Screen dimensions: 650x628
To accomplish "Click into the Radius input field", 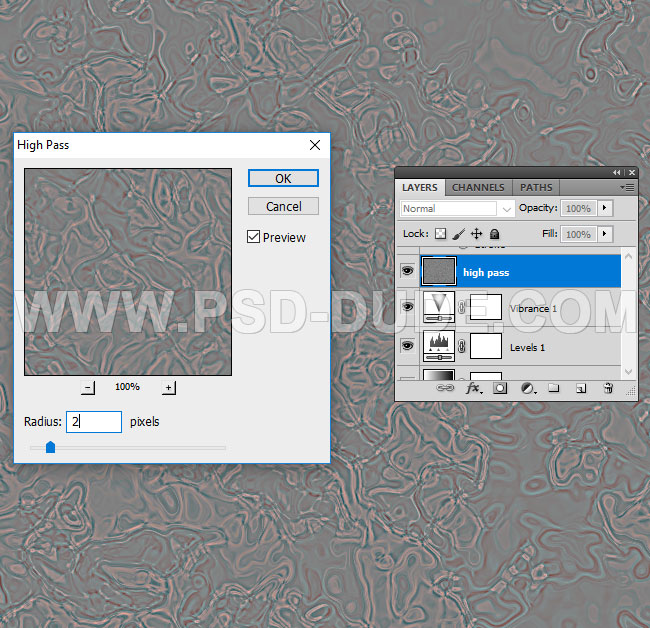I will point(94,422).
